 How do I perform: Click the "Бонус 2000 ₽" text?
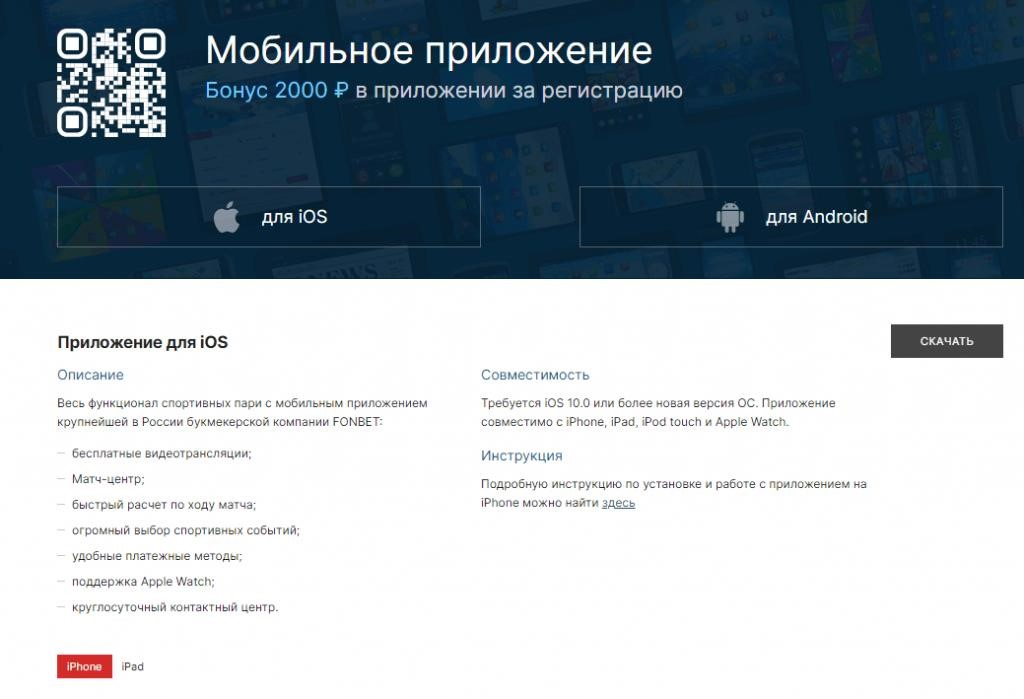tap(277, 90)
